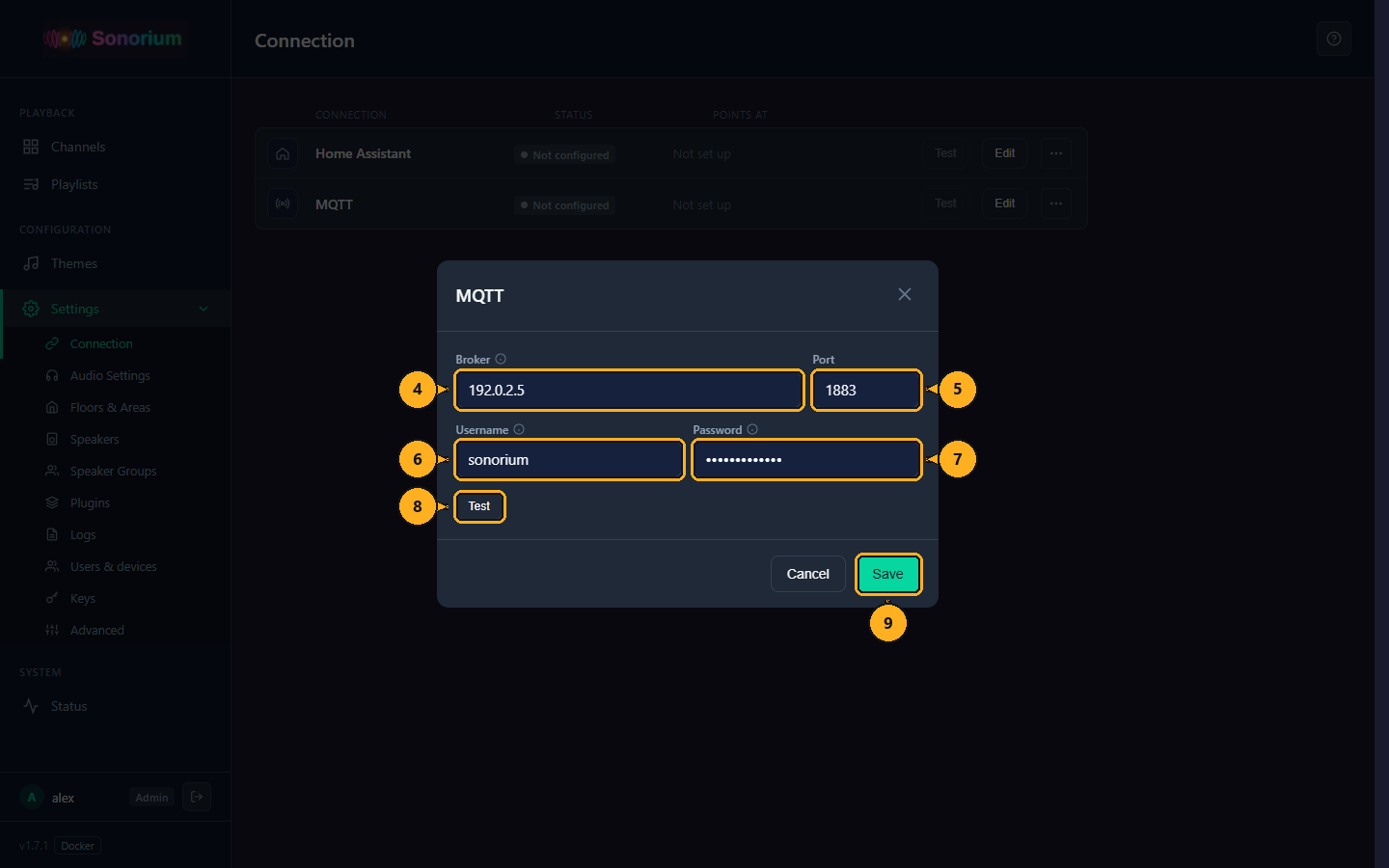Click the Port input field
The height and width of the screenshot is (868, 1389).
point(866,390)
